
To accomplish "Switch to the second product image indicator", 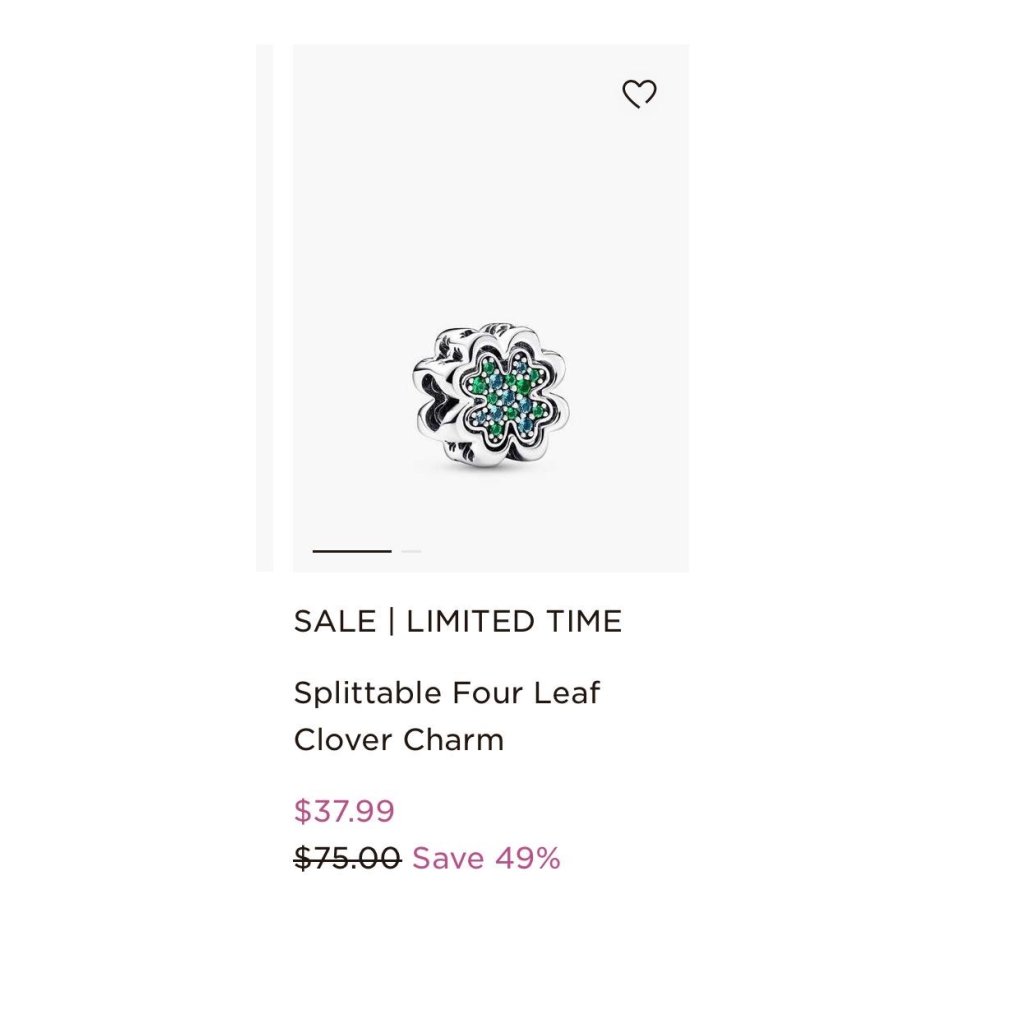I will 411,551.
